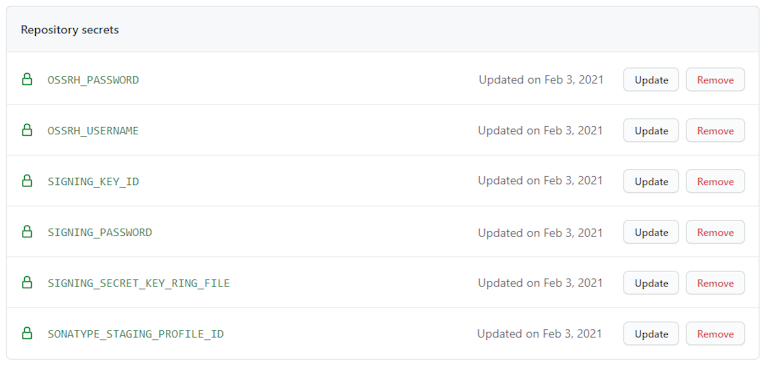
Task: Click the lock icon beside SONATYPE_STAGING_PROFILE_ID
Action: (27, 334)
